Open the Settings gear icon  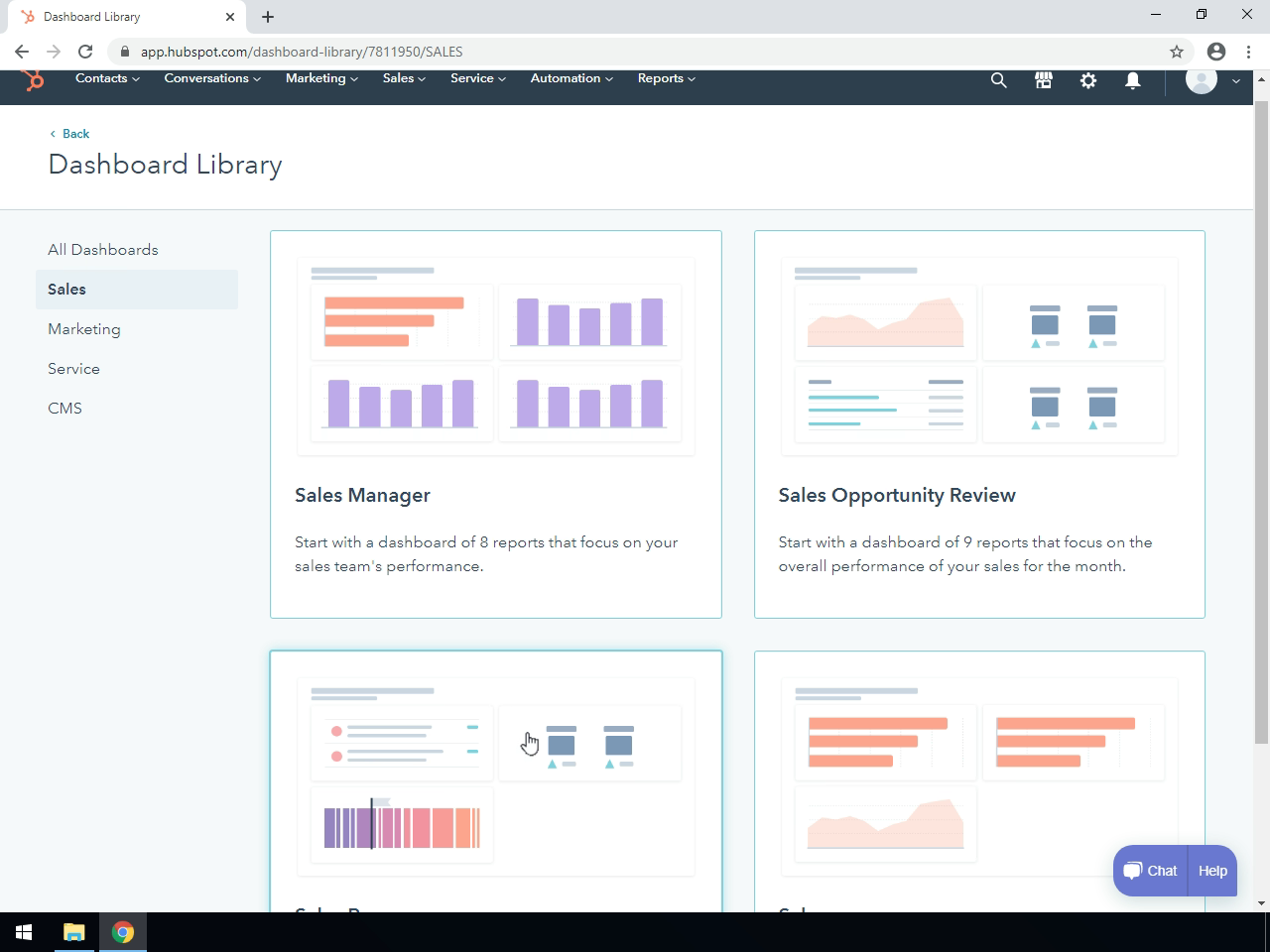[x=1088, y=80]
